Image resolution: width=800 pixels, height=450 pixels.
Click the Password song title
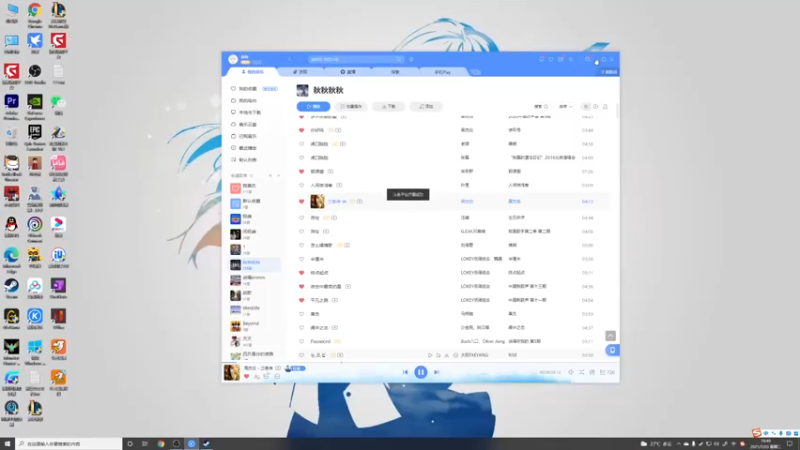[320, 341]
